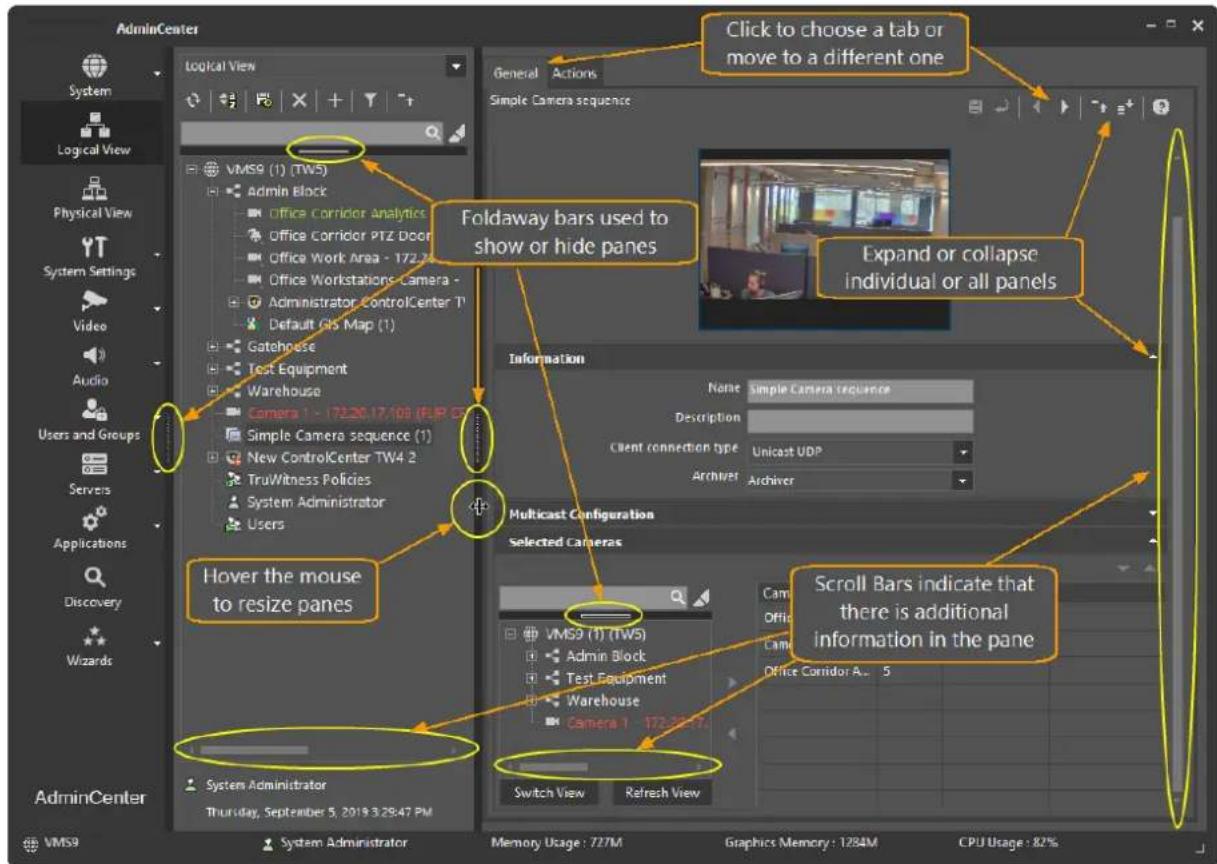The width and height of the screenshot is (1217, 864).
Task: Clear the Logical View search with eraser icon
Action: coord(455,133)
